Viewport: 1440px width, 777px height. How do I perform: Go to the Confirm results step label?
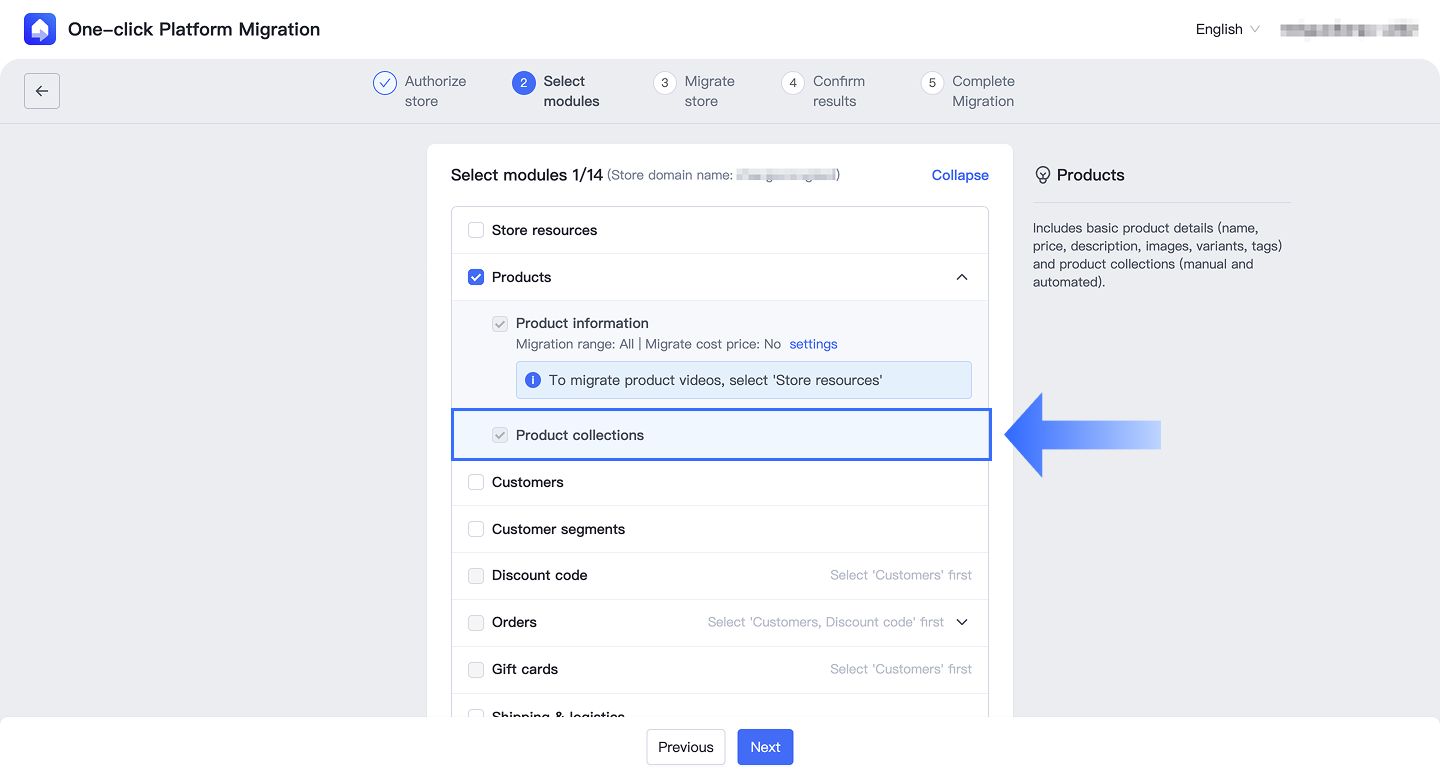(838, 91)
